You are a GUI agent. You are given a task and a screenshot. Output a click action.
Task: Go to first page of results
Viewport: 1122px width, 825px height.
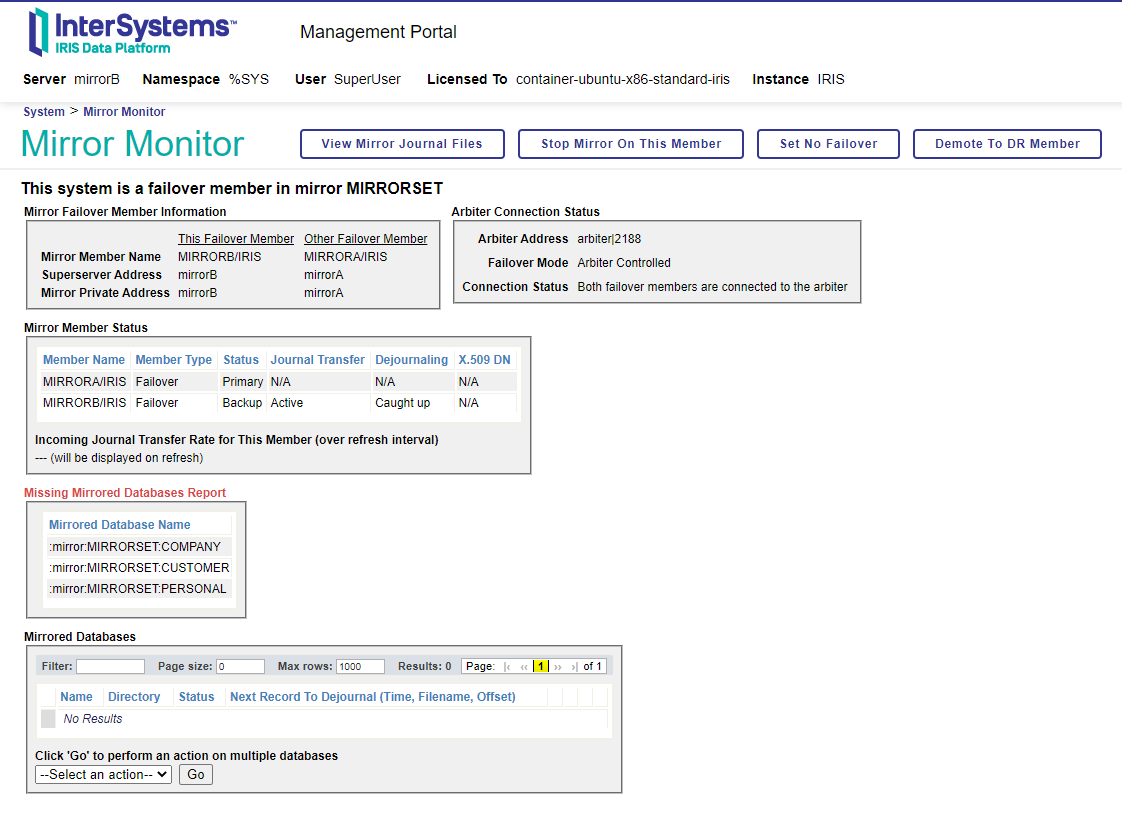tap(507, 666)
